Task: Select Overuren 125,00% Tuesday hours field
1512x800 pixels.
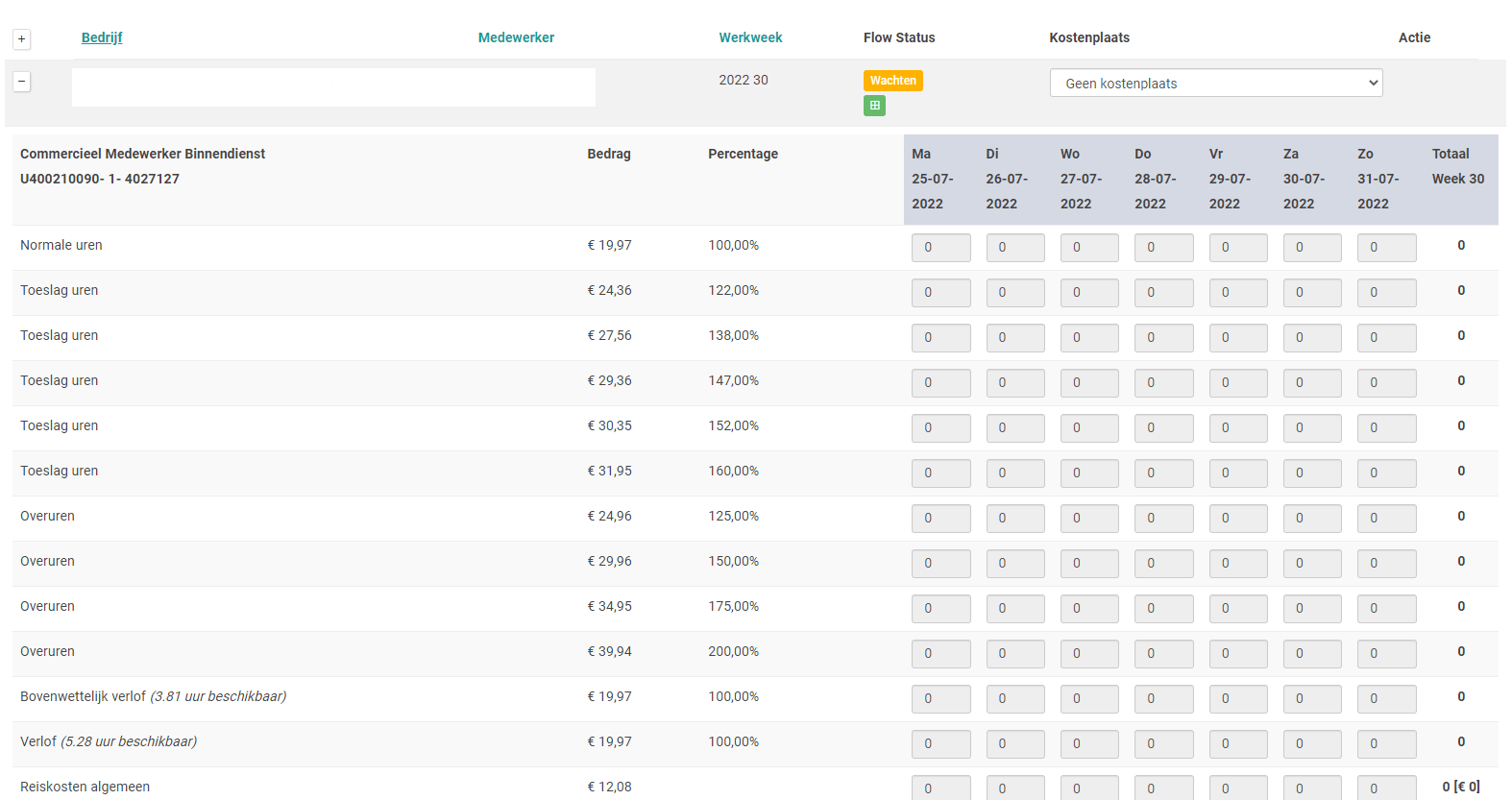Action: point(1015,519)
